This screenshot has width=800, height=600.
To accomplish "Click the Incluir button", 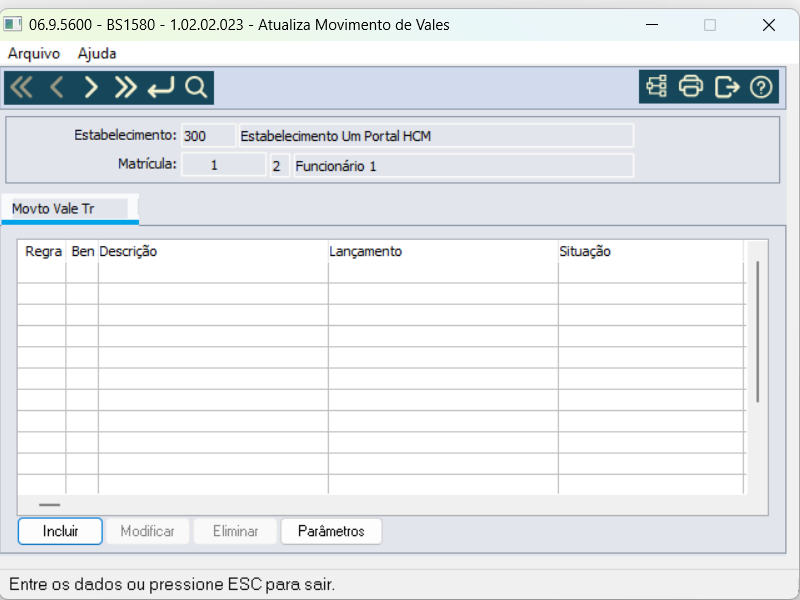I will [x=60, y=531].
